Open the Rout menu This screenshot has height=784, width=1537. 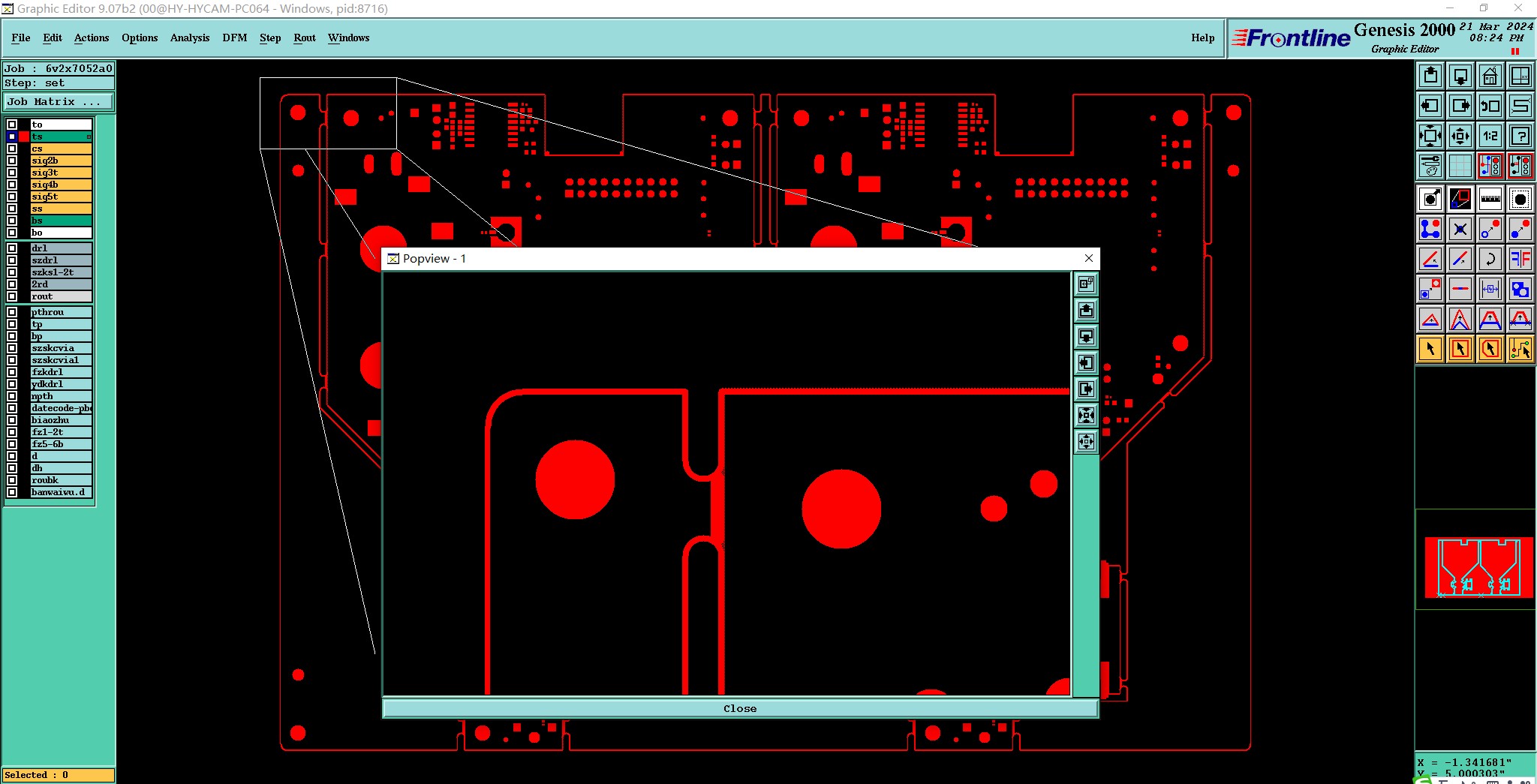point(305,38)
